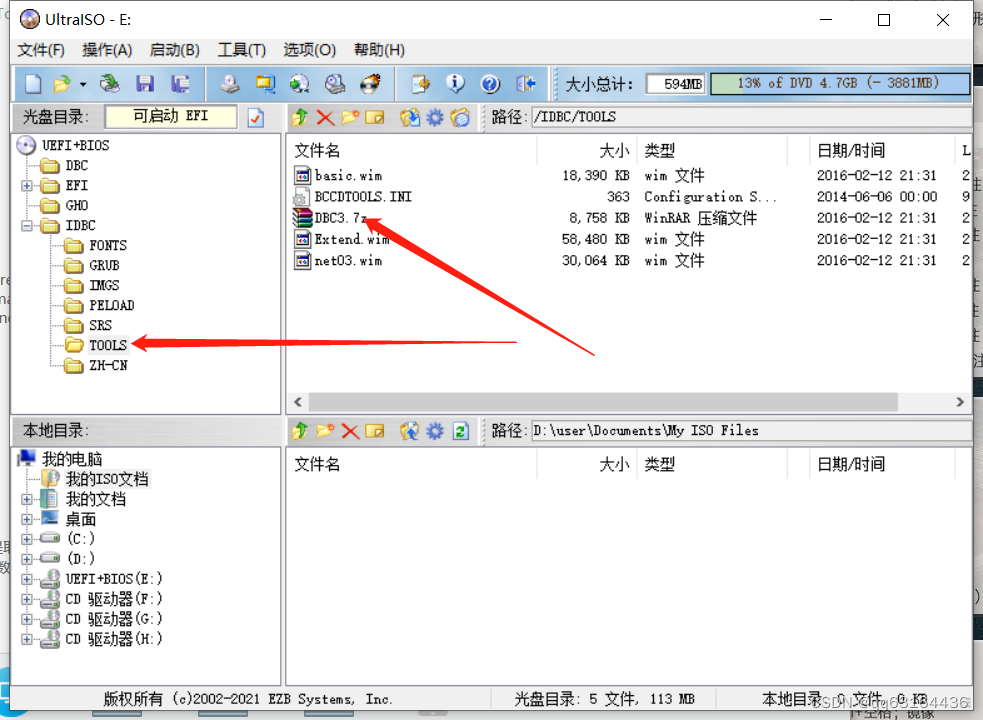Image resolution: width=983 pixels, height=720 pixels.
Task: Open the 操作(A) menu
Action: pos(107,50)
